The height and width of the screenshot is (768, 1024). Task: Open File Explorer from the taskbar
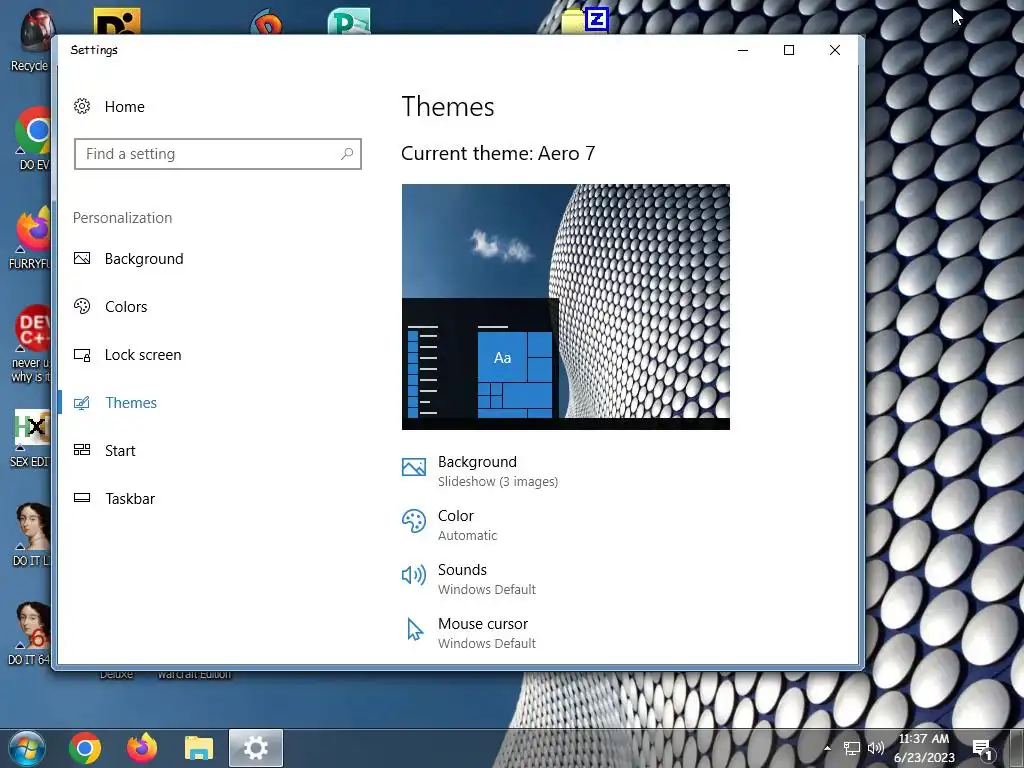(199, 748)
